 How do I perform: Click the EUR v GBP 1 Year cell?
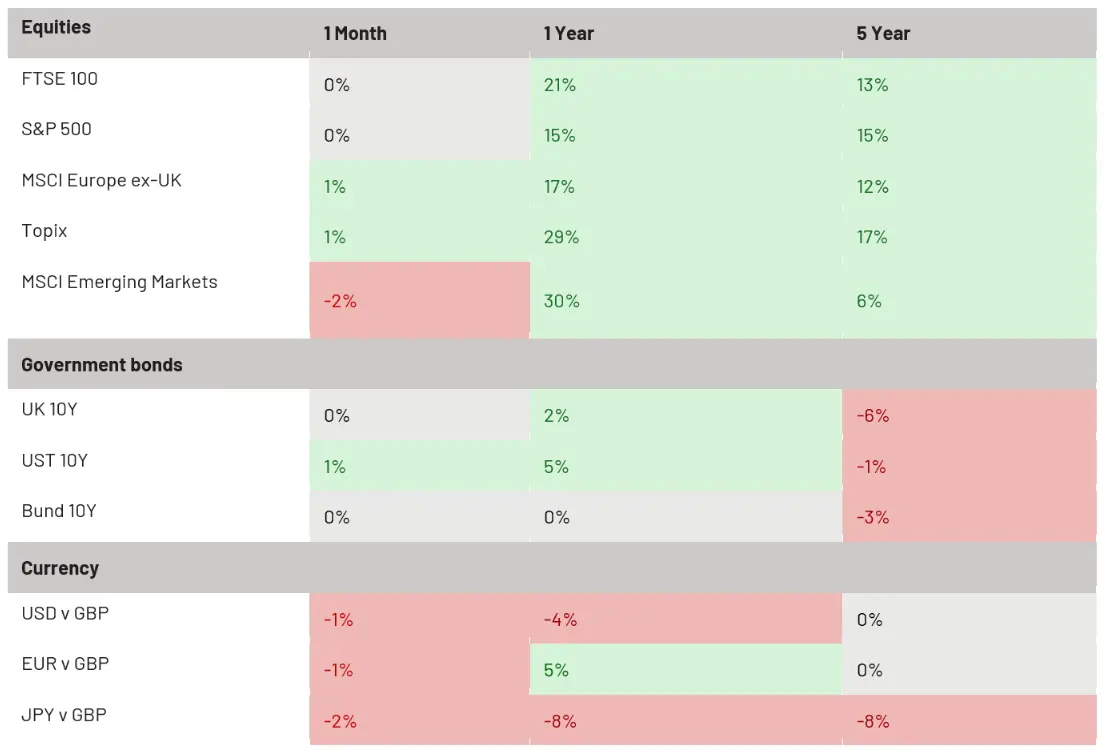pos(557,670)
